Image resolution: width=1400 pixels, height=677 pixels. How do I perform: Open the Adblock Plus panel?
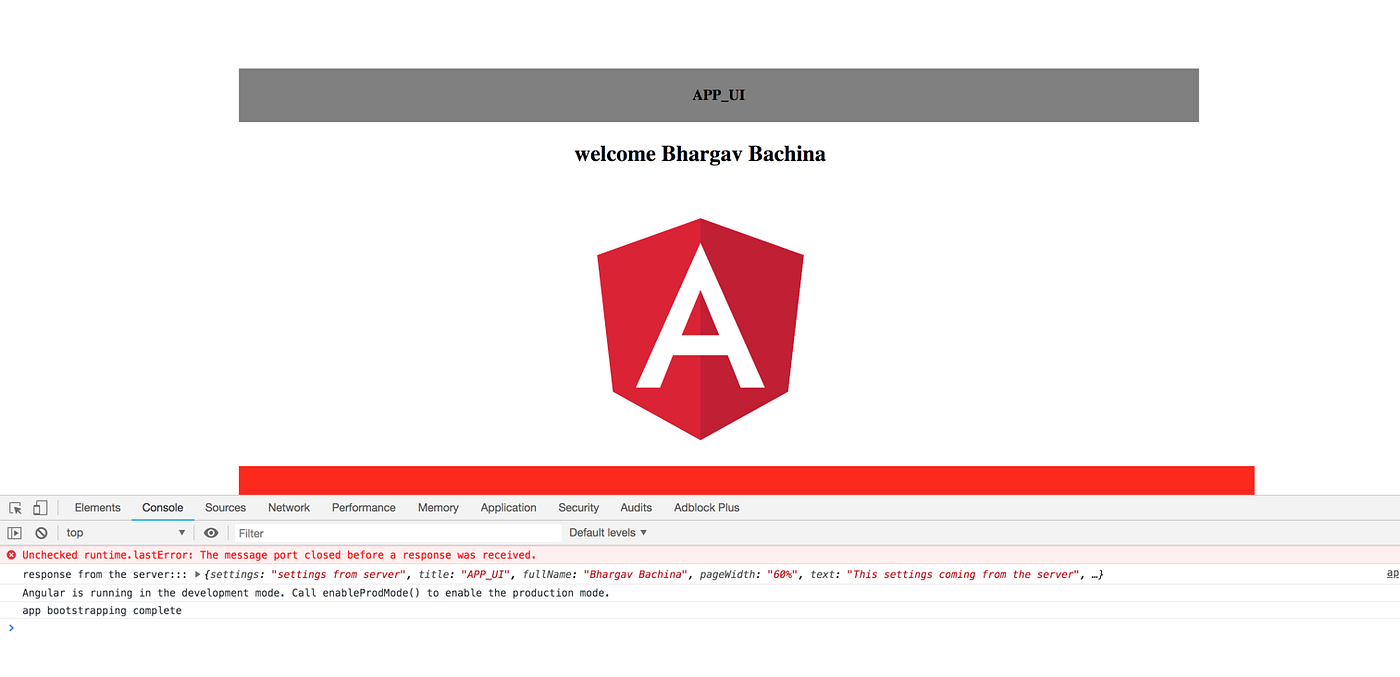pyautogui.click(x=706, y=507)
